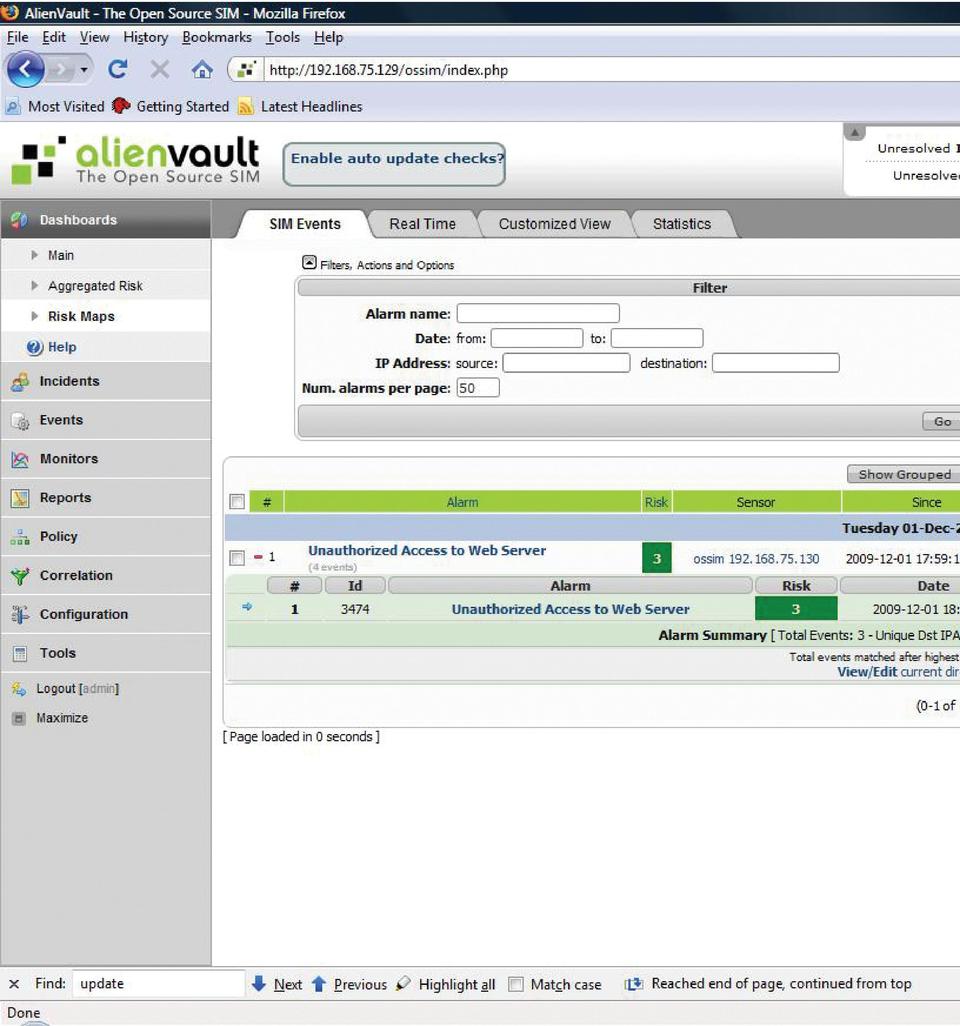Viewport: 960px width, 1026px height.
Task: Click the View/Edit current directive link
Action: (898, 672)
